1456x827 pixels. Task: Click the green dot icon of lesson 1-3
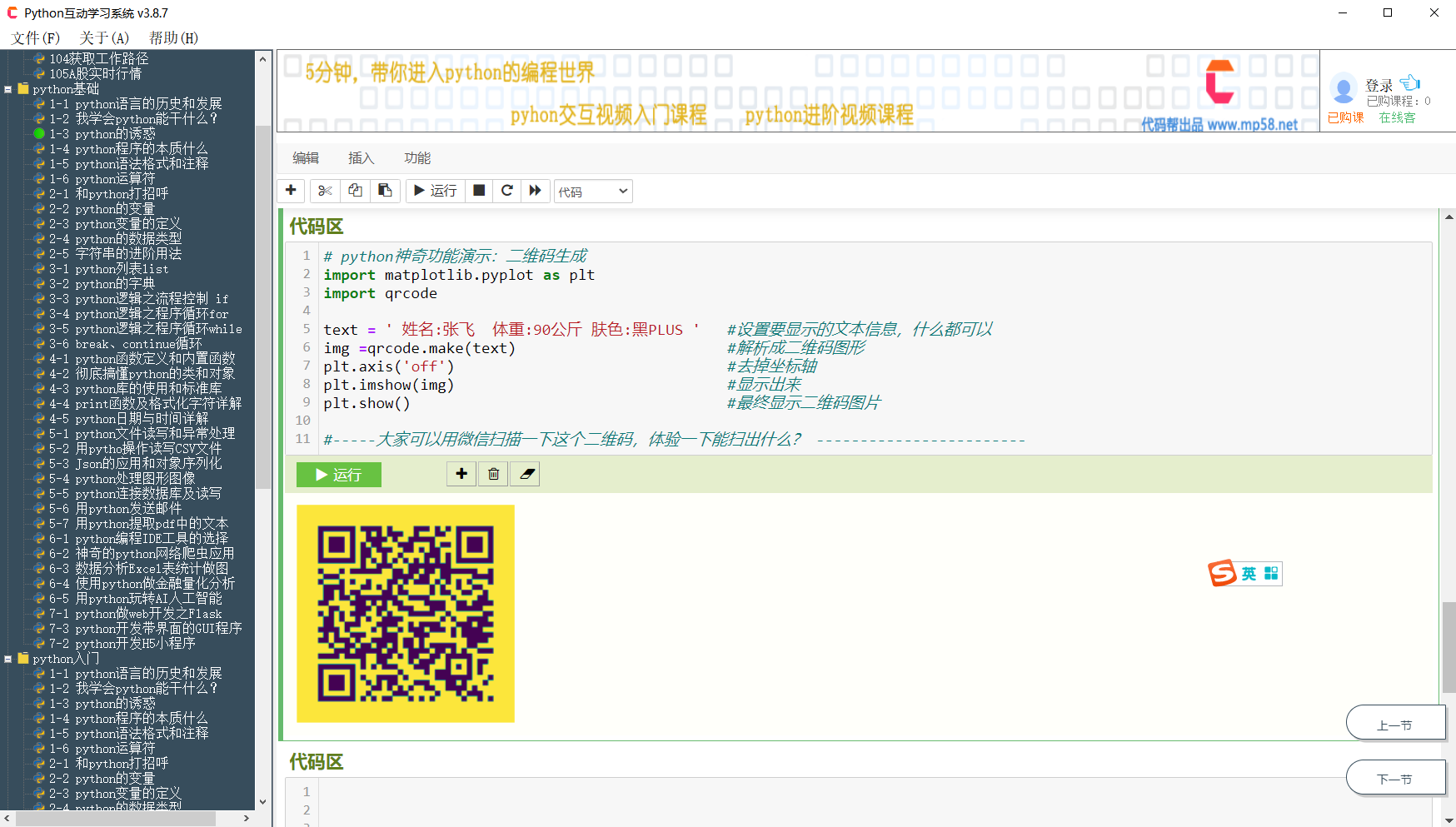point(39,133)
